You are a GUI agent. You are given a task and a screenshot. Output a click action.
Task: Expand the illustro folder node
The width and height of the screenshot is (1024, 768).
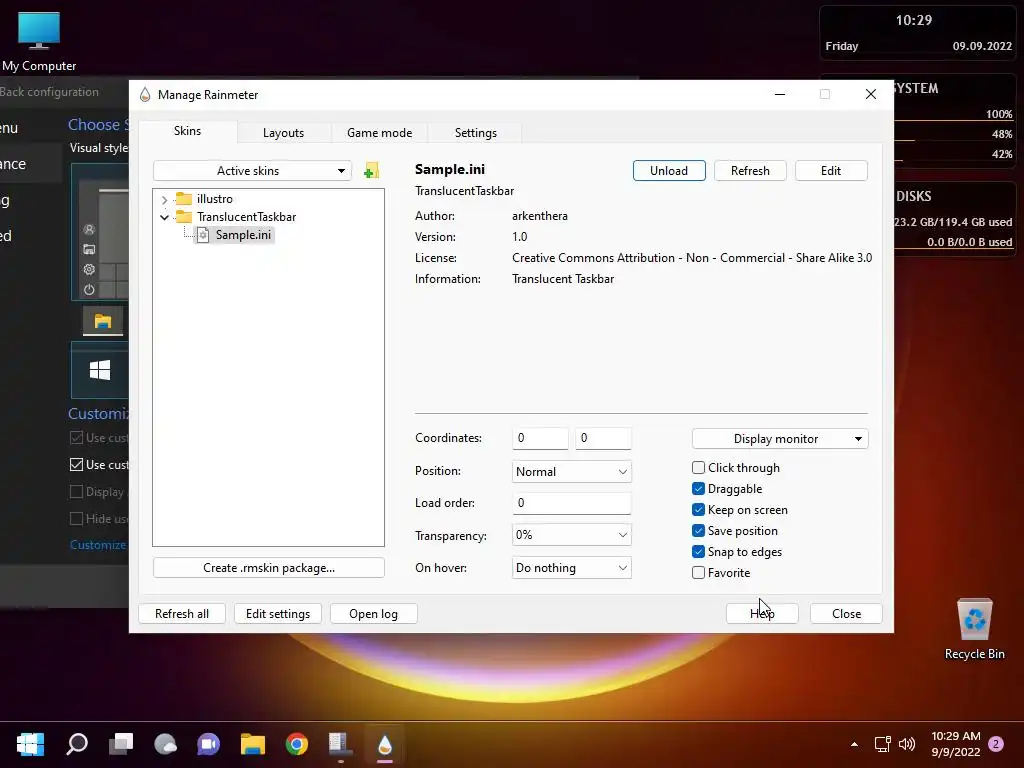[x=165, y=199]
